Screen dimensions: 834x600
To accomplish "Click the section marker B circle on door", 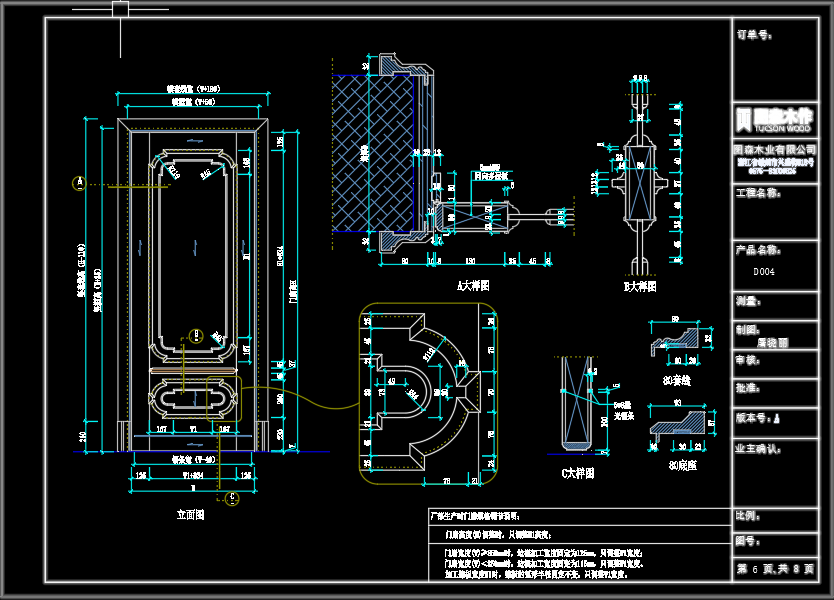I will click(196, 335).
